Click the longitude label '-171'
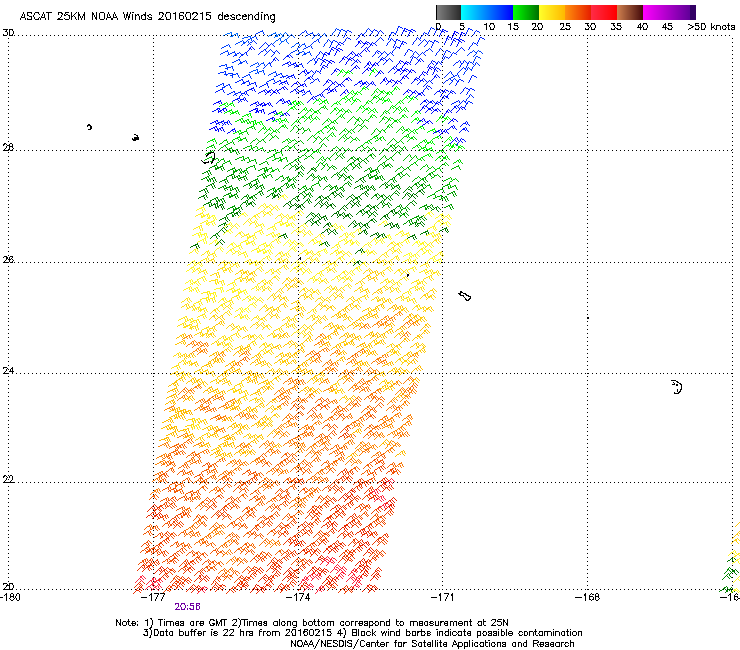 443,598
